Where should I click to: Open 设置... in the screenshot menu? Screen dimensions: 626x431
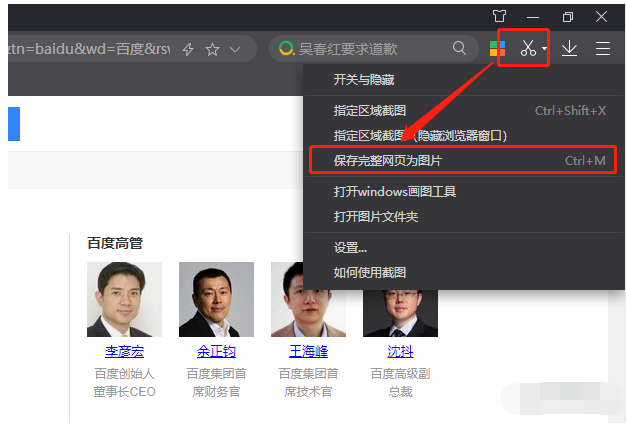point(350,247)
